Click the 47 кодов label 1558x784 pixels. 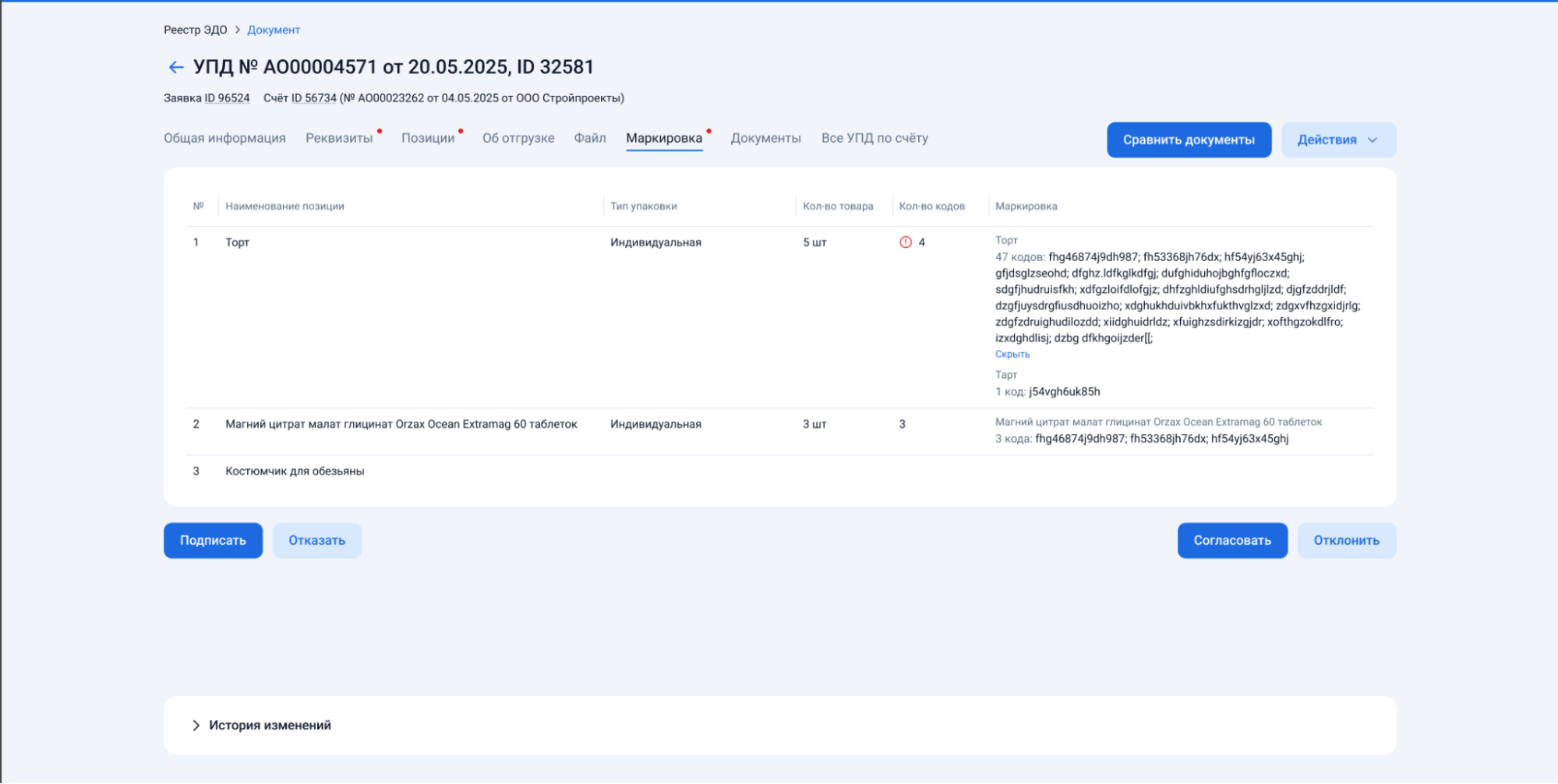click(x=1020, y=256)
